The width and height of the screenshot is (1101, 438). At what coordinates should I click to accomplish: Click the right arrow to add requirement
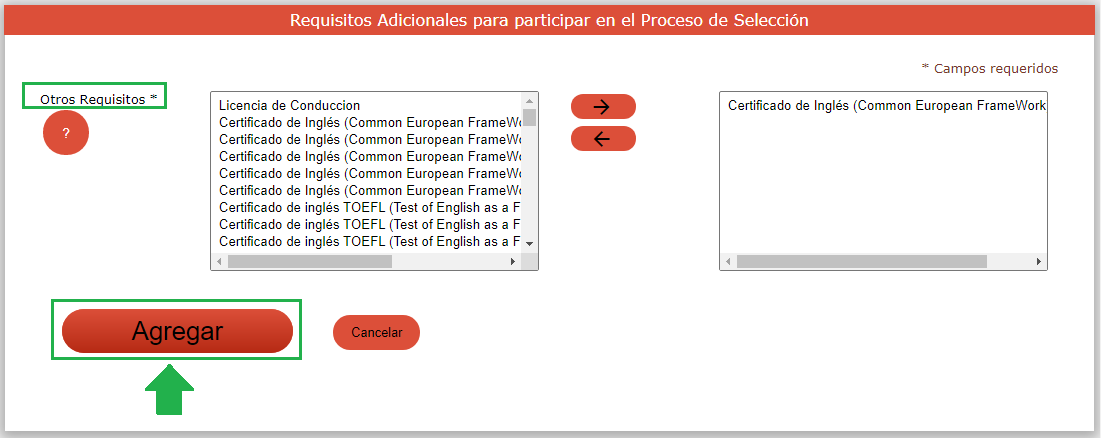(603, 106)
